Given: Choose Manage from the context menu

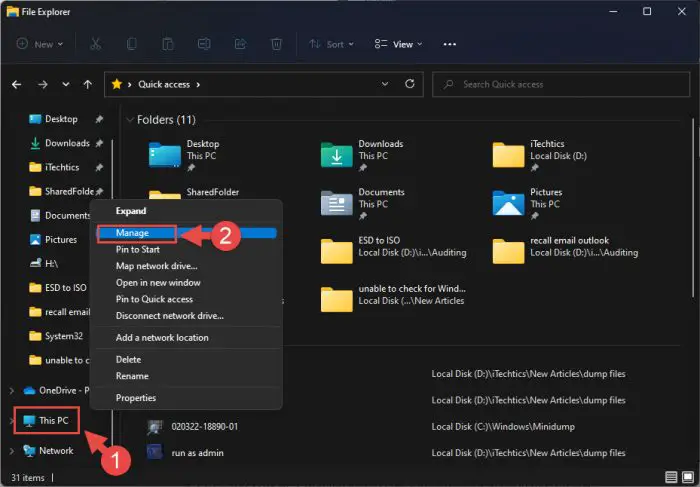Looking at the screenshot, I should click(x=133, y=233).
